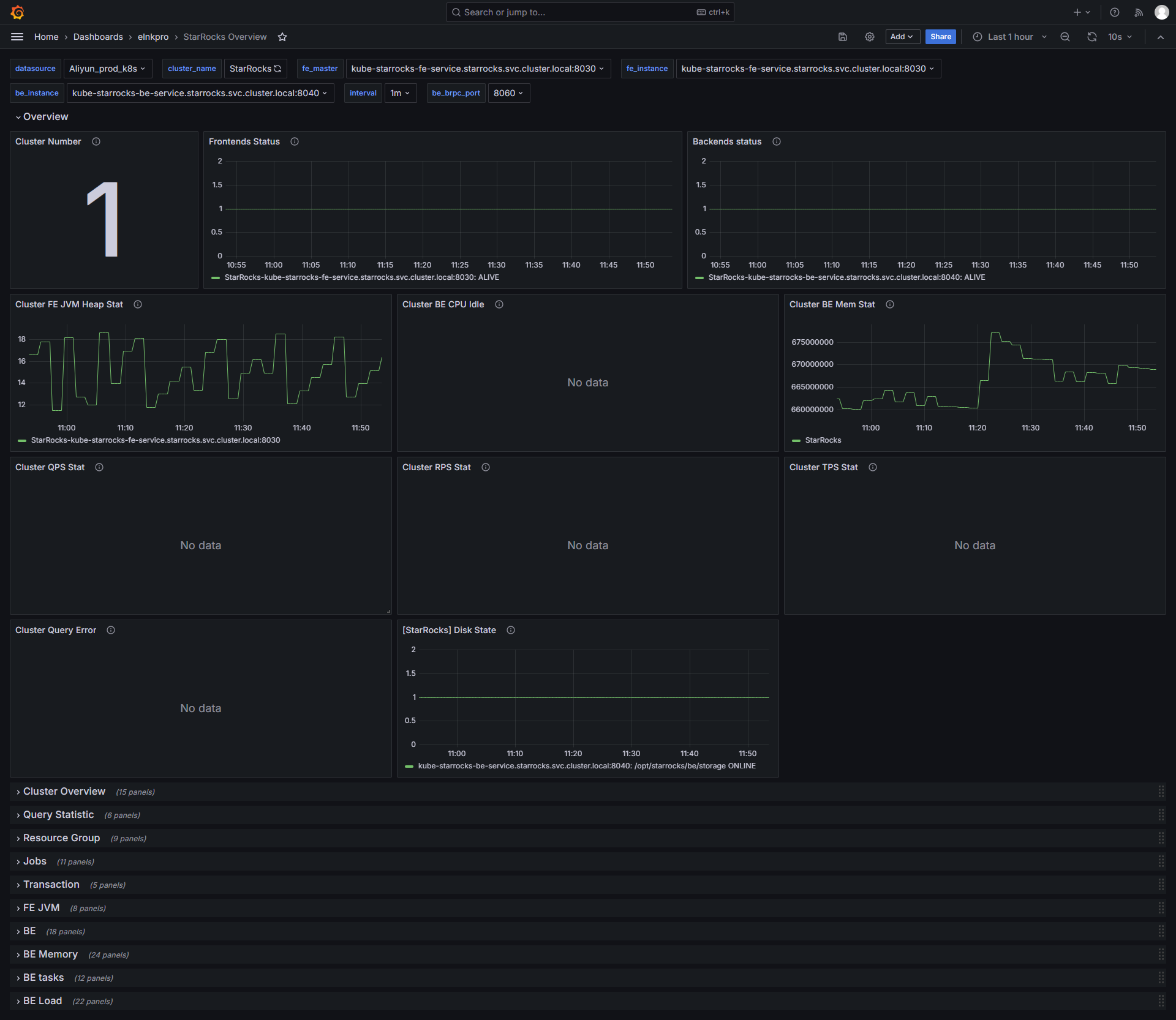
Task: Show the Cluster Number panel info icon
Action: click(x=96, y=141)
